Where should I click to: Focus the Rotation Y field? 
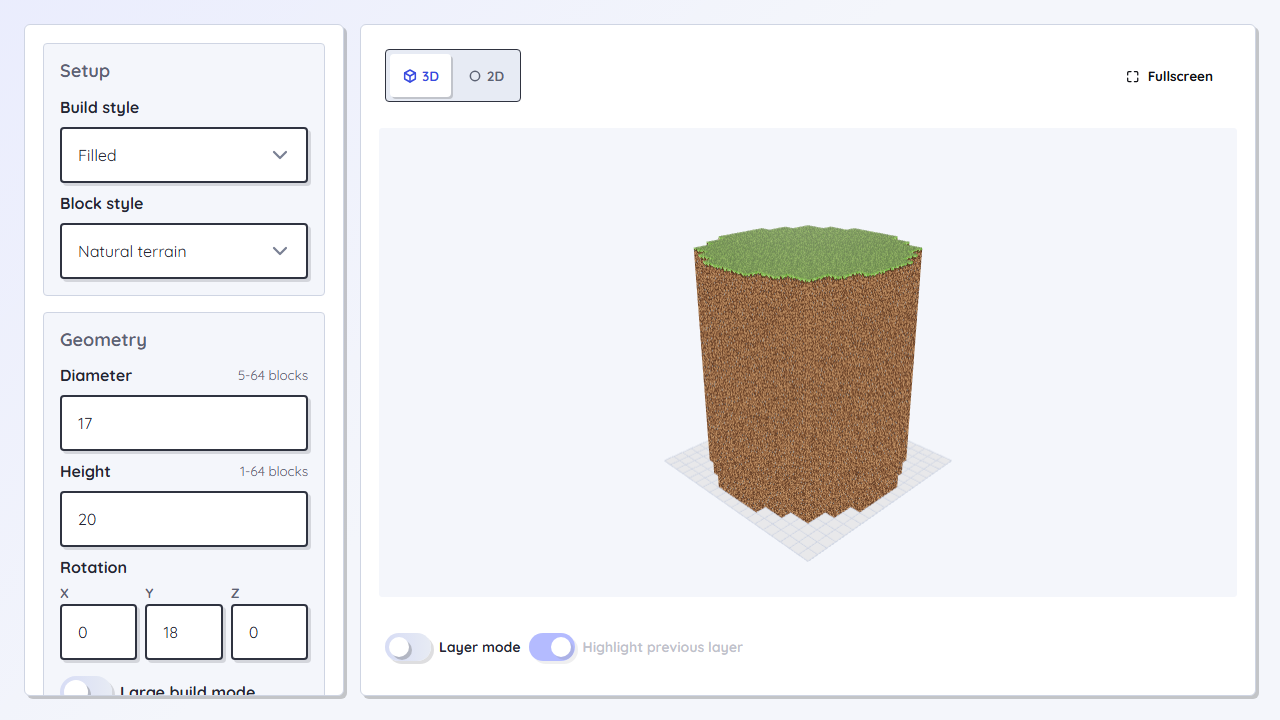(x=184, y=632)
